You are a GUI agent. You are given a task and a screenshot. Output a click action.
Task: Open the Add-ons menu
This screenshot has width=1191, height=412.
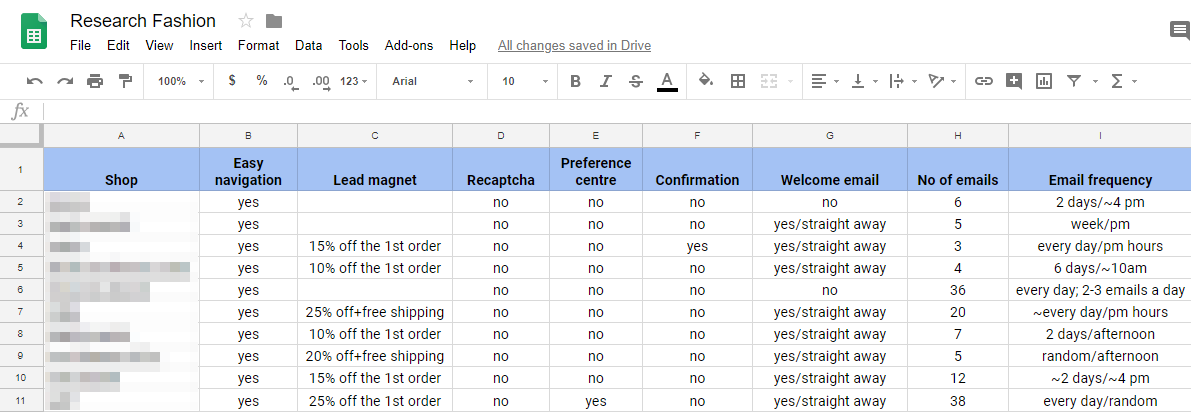[x=409, y=46]
